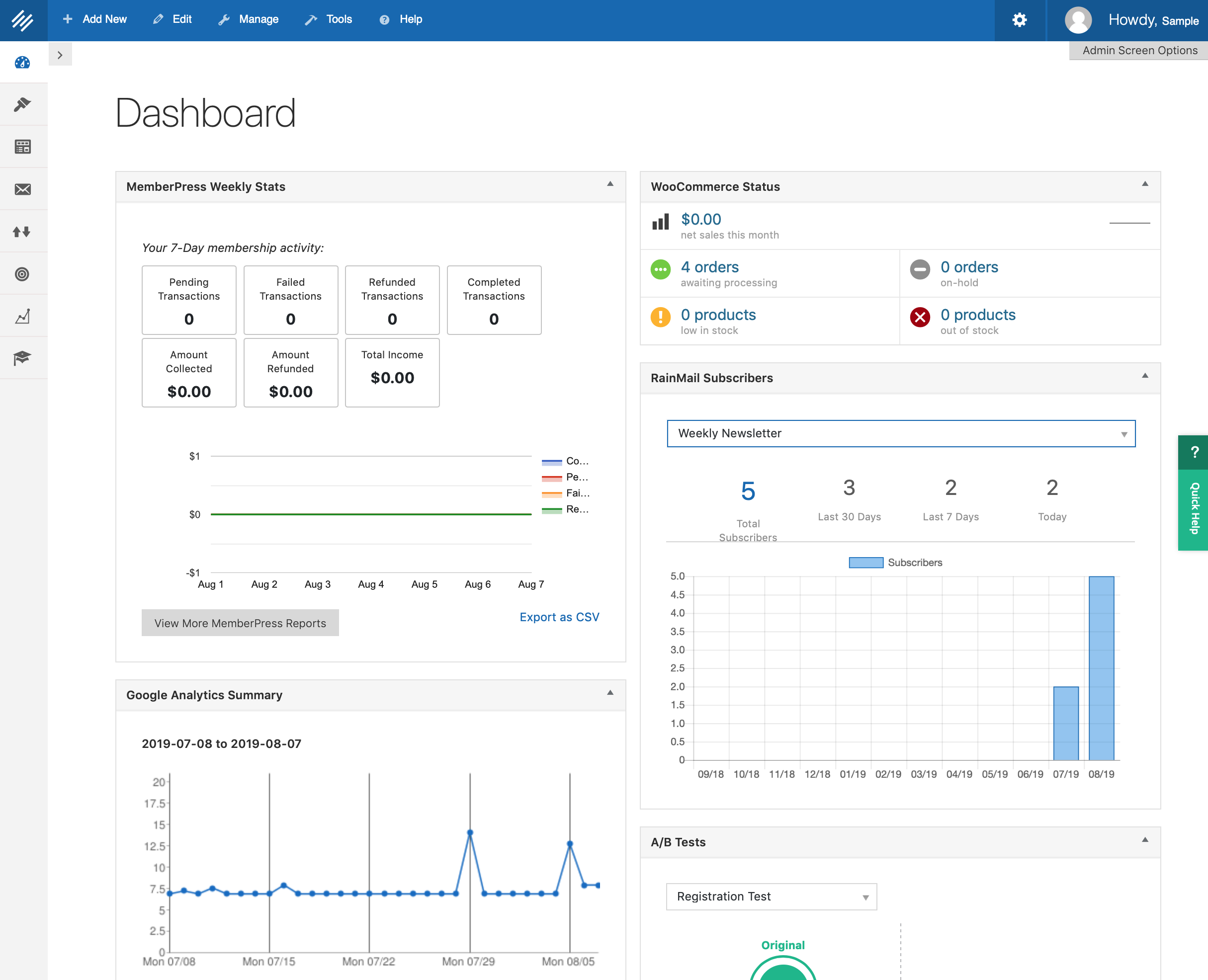Click View More MemberPress Reports button

tap(240, 623)
